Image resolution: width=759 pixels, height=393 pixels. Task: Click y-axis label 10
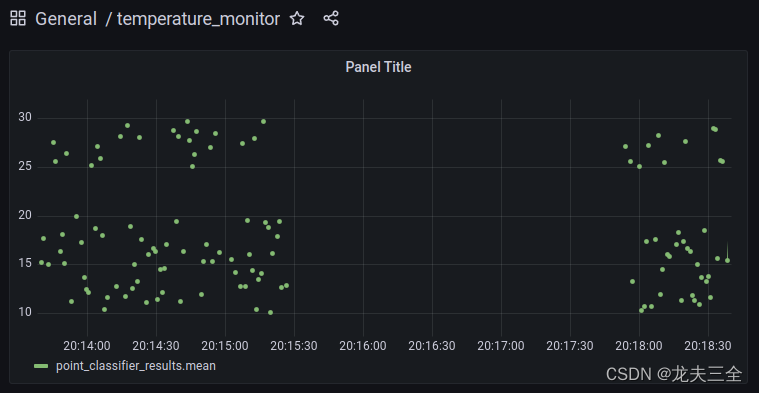[25, 312]
